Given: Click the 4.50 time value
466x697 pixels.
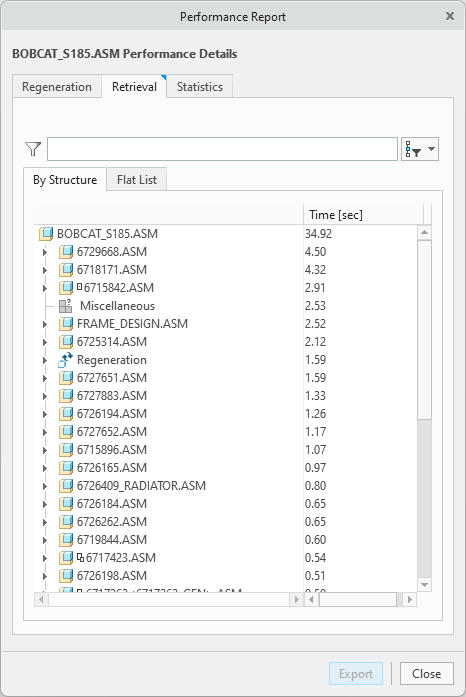Looking at the screenshot, I should coord(316,252).
